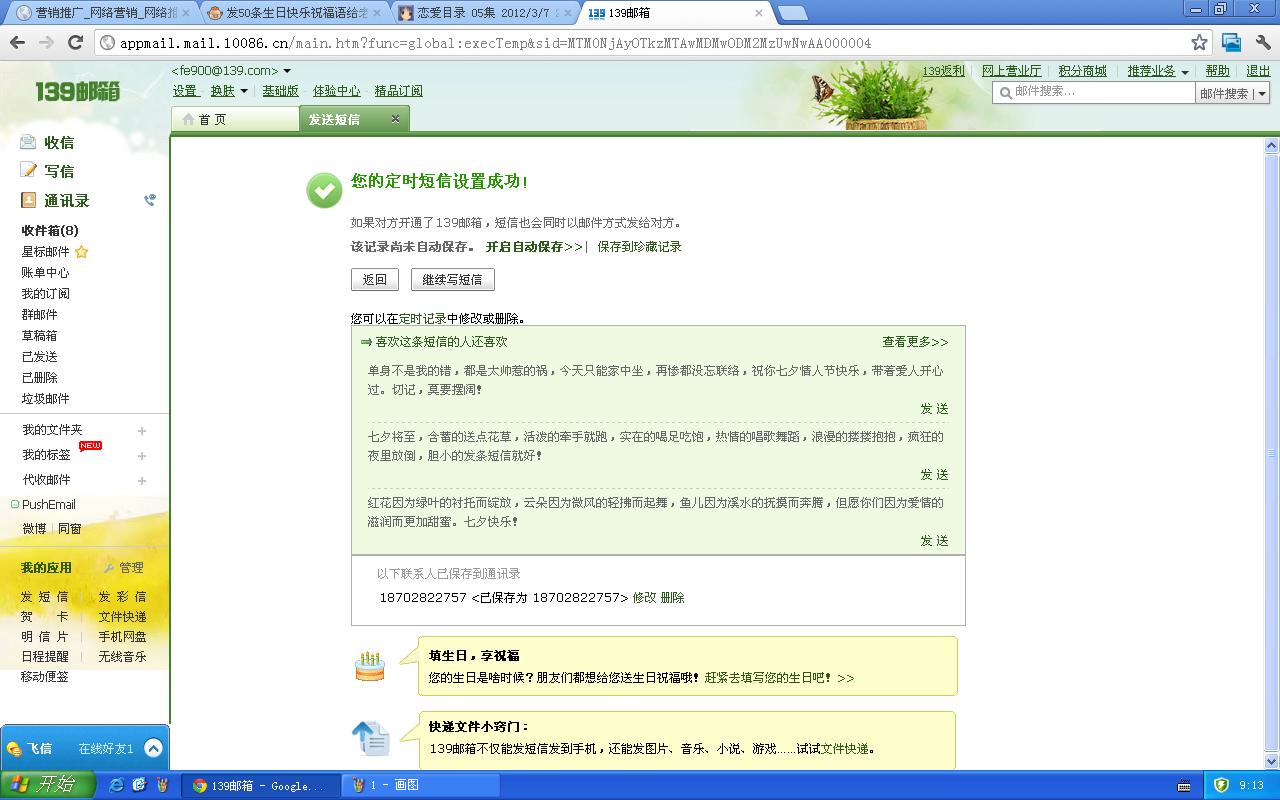Close the 发送短信 tab
Image resolution: width=1280 pixels, height=800 pixels.
pyautogui.click(x=395, y=118)
